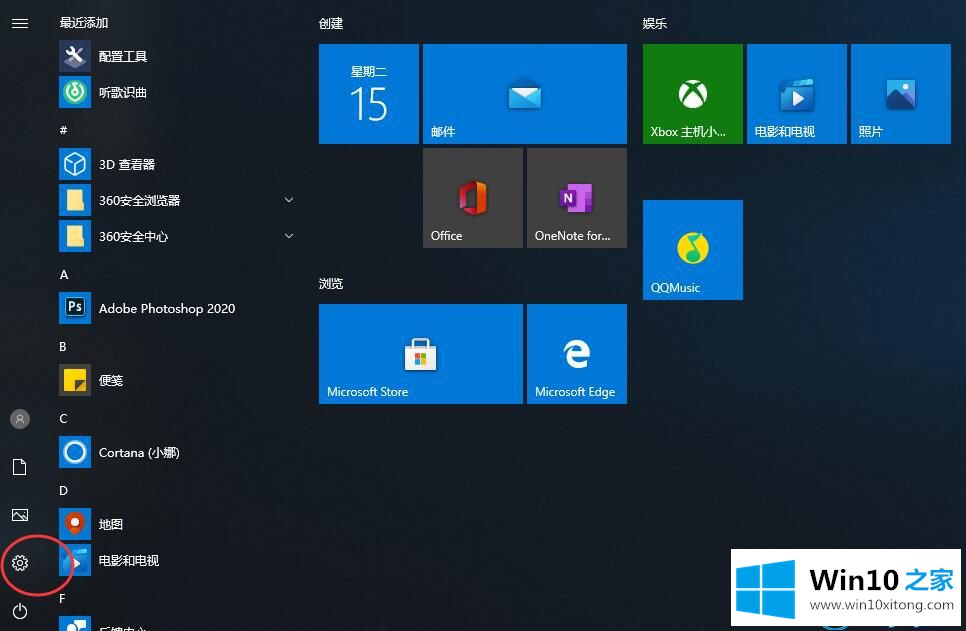Open 地图 maps app
The height and width of the screenshot is (631, 966).
(x=177, y=524)
